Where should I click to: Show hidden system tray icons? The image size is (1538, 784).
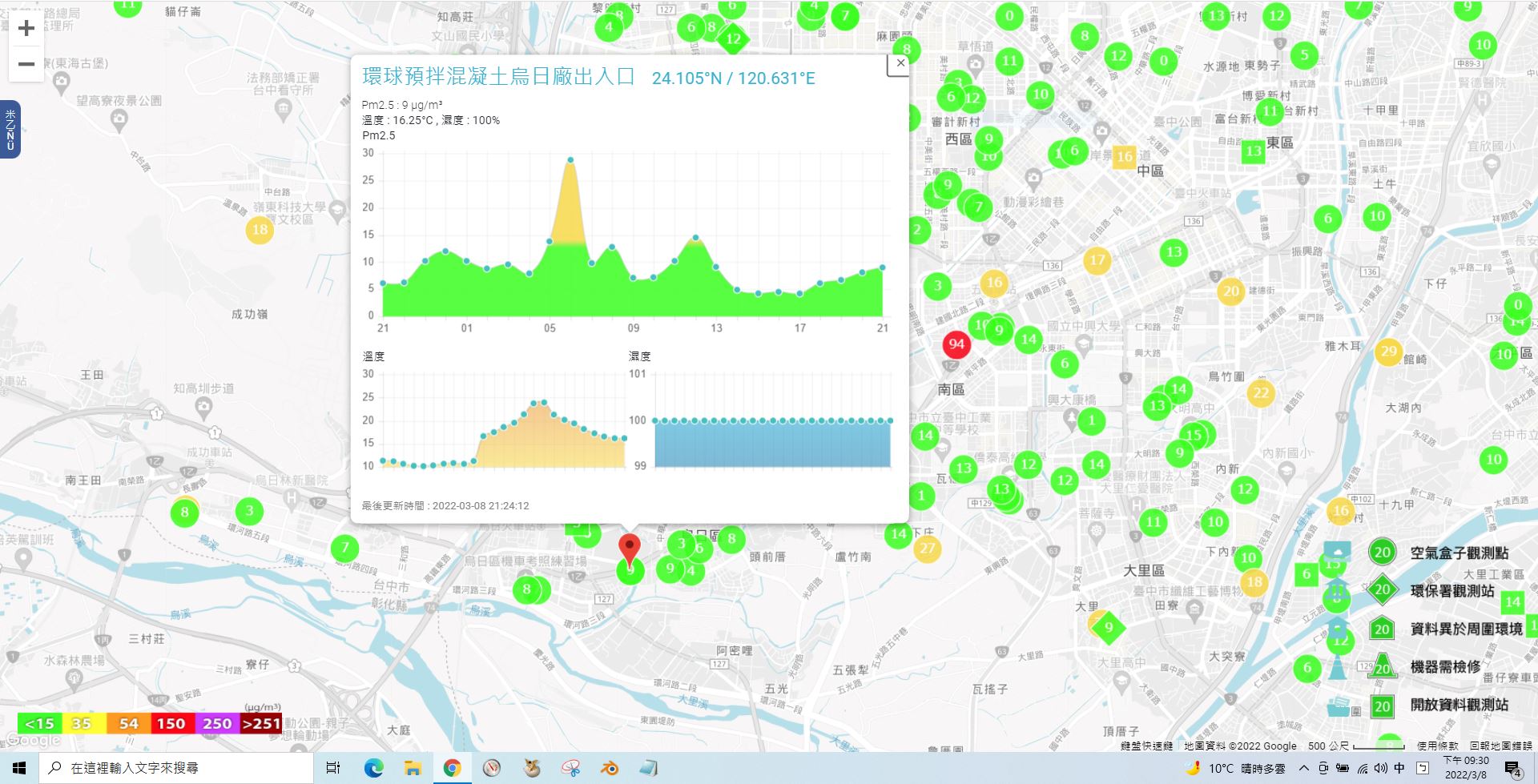tap(1303, 768)
